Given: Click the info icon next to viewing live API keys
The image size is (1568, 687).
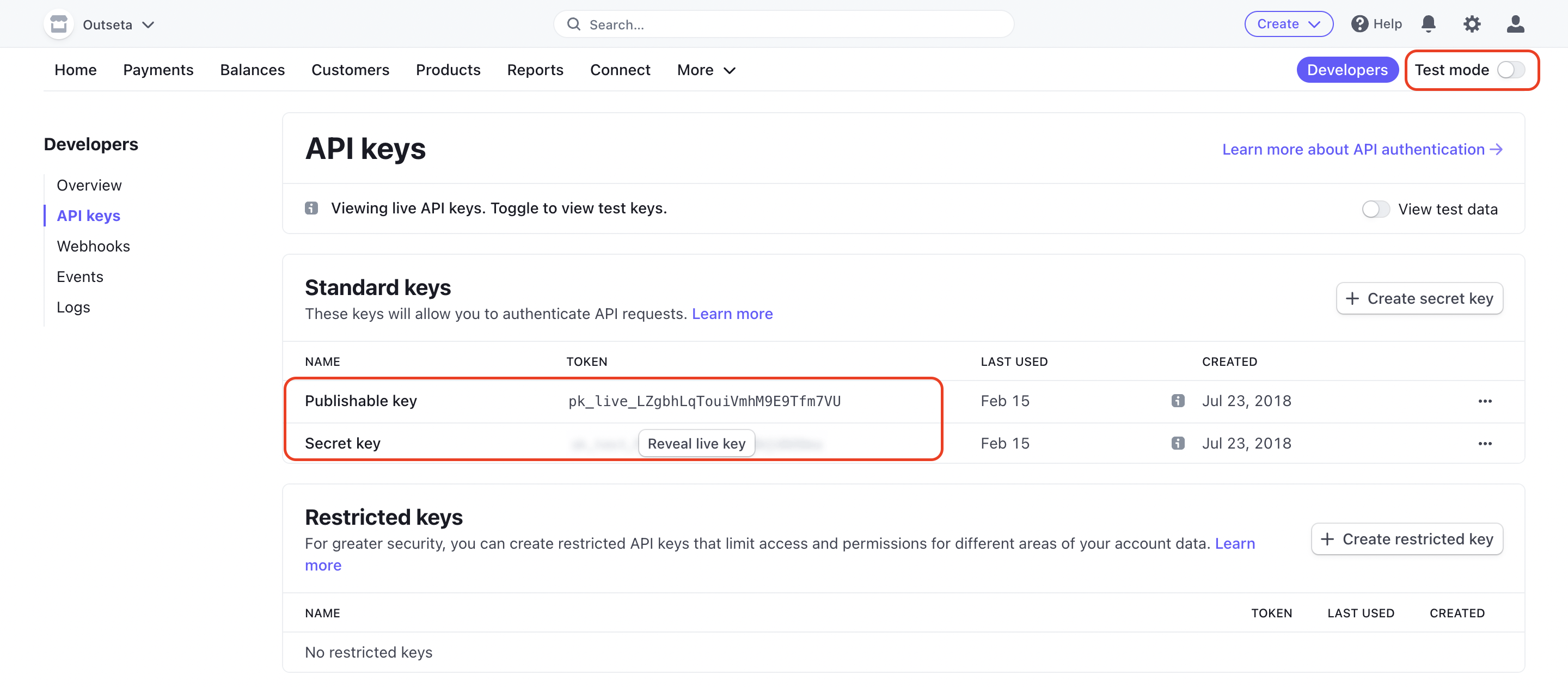Looking at the screenshot, I should [311, 208].
